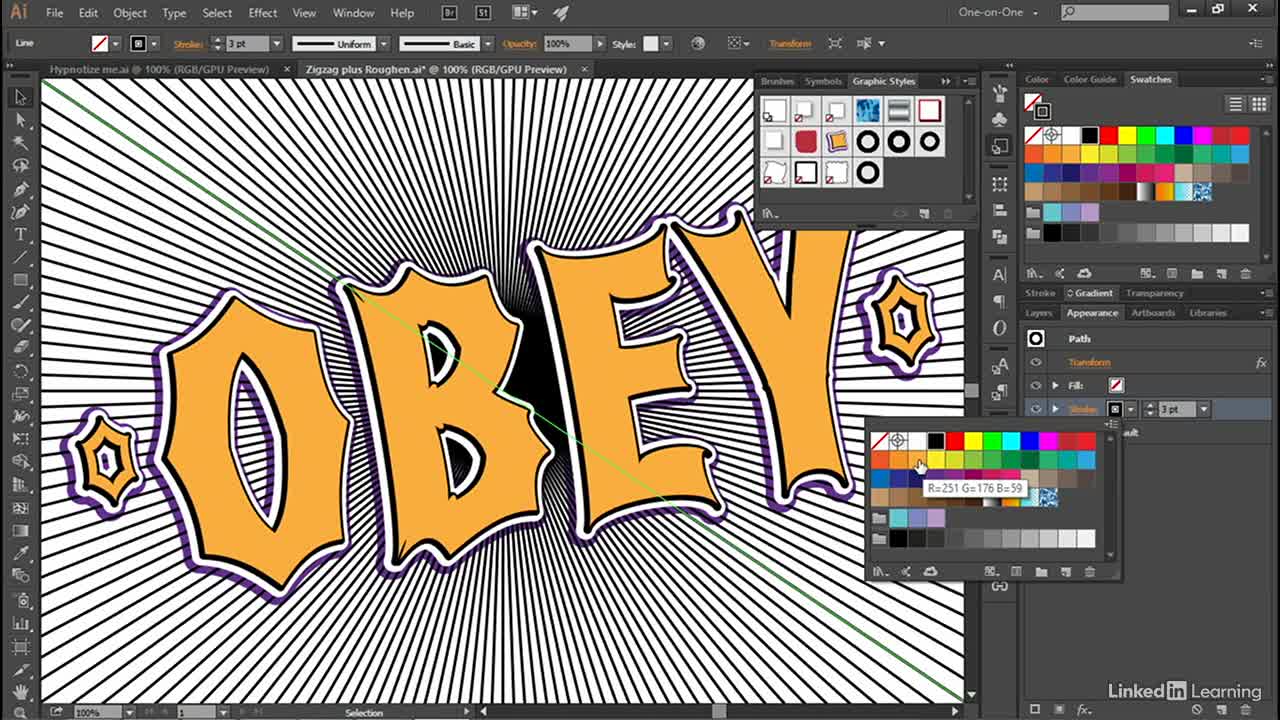Viewport: 1280px width, 720px height.
Task: Toggle visibility of Fill attribute
Action: tap(1036, 386)
